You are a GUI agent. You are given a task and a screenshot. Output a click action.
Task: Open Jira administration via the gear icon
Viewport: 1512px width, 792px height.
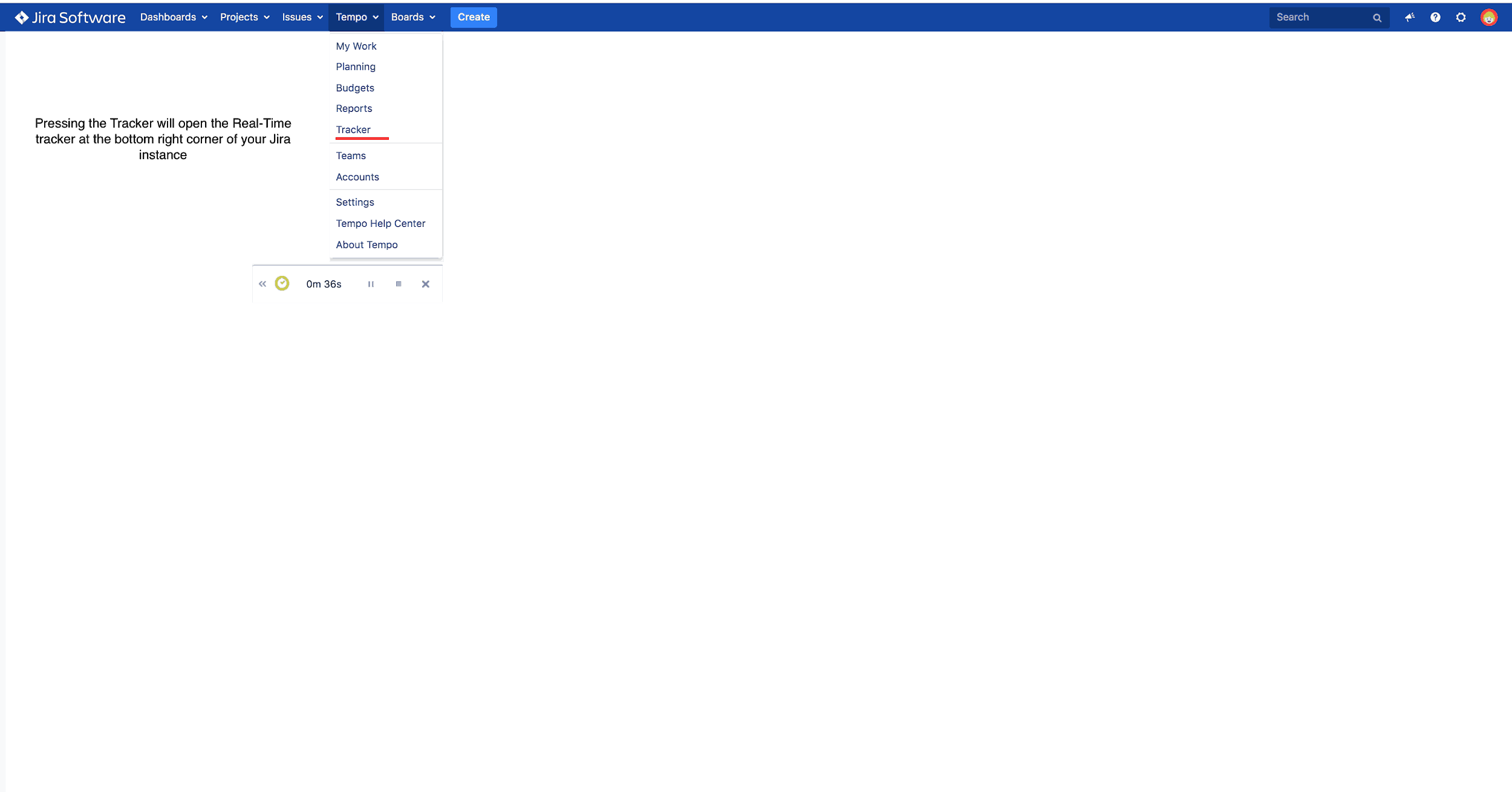pyautogui.click(x=1462, y=17)
